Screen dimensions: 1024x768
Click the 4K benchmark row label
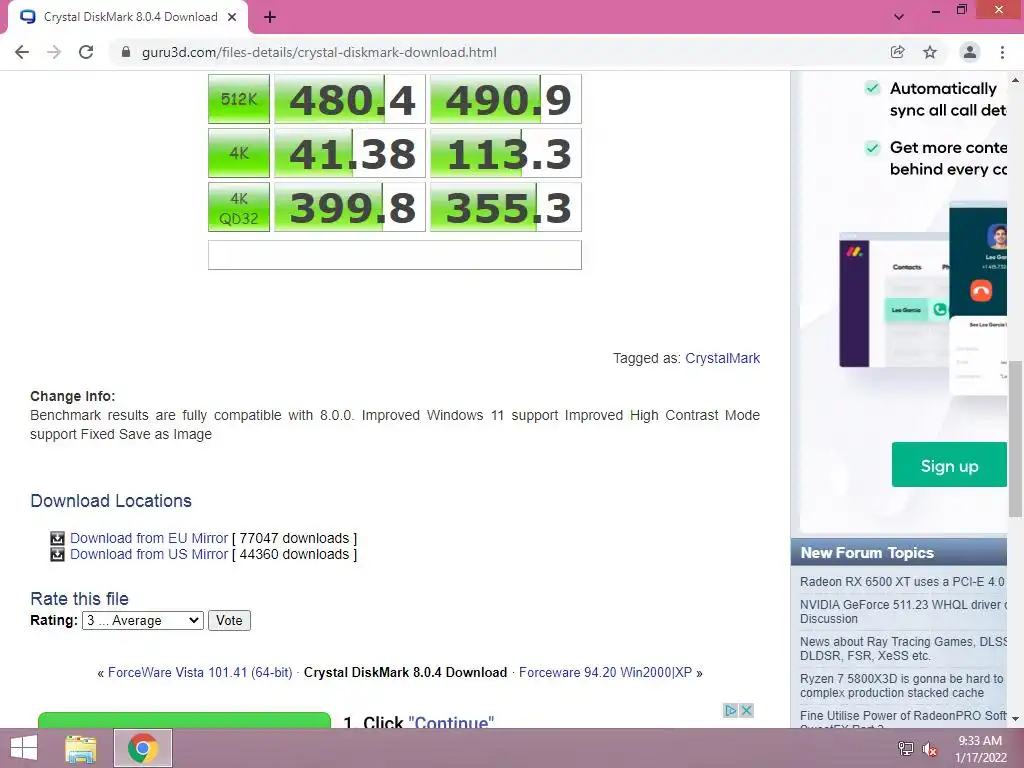tap(238, 153)
